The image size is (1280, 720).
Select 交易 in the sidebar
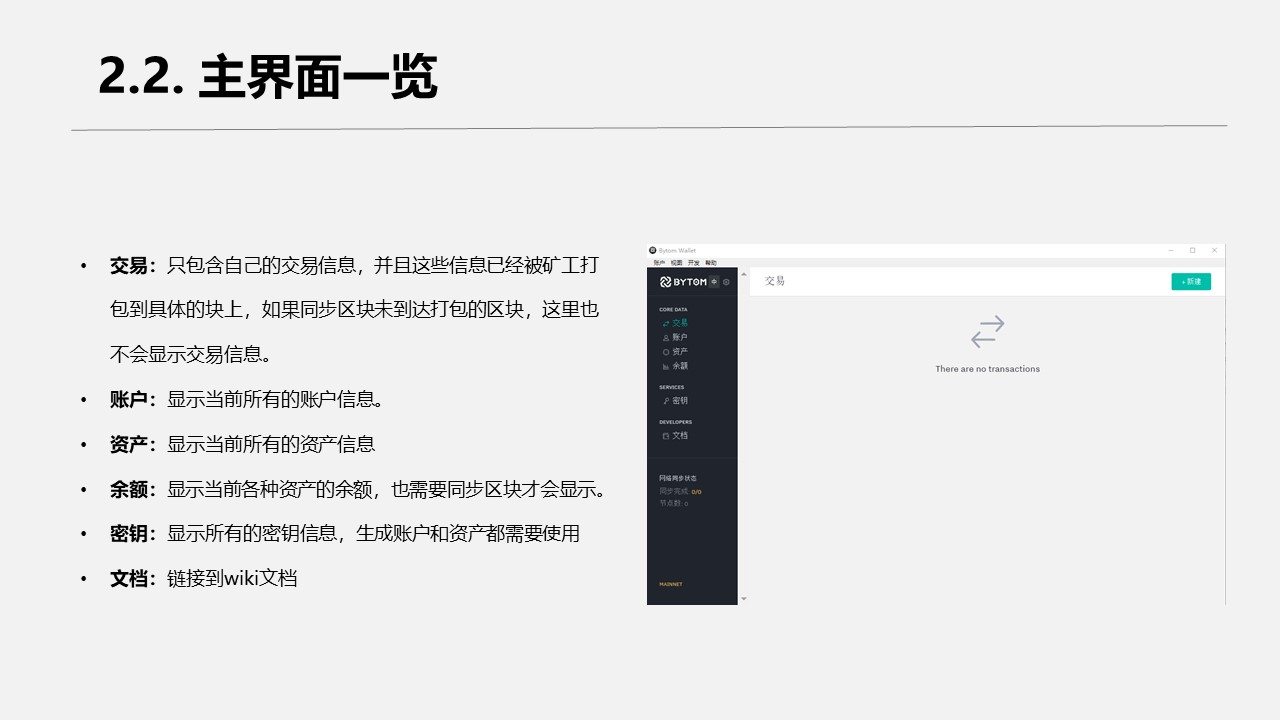pyautogui.click(x=675, y=323)
